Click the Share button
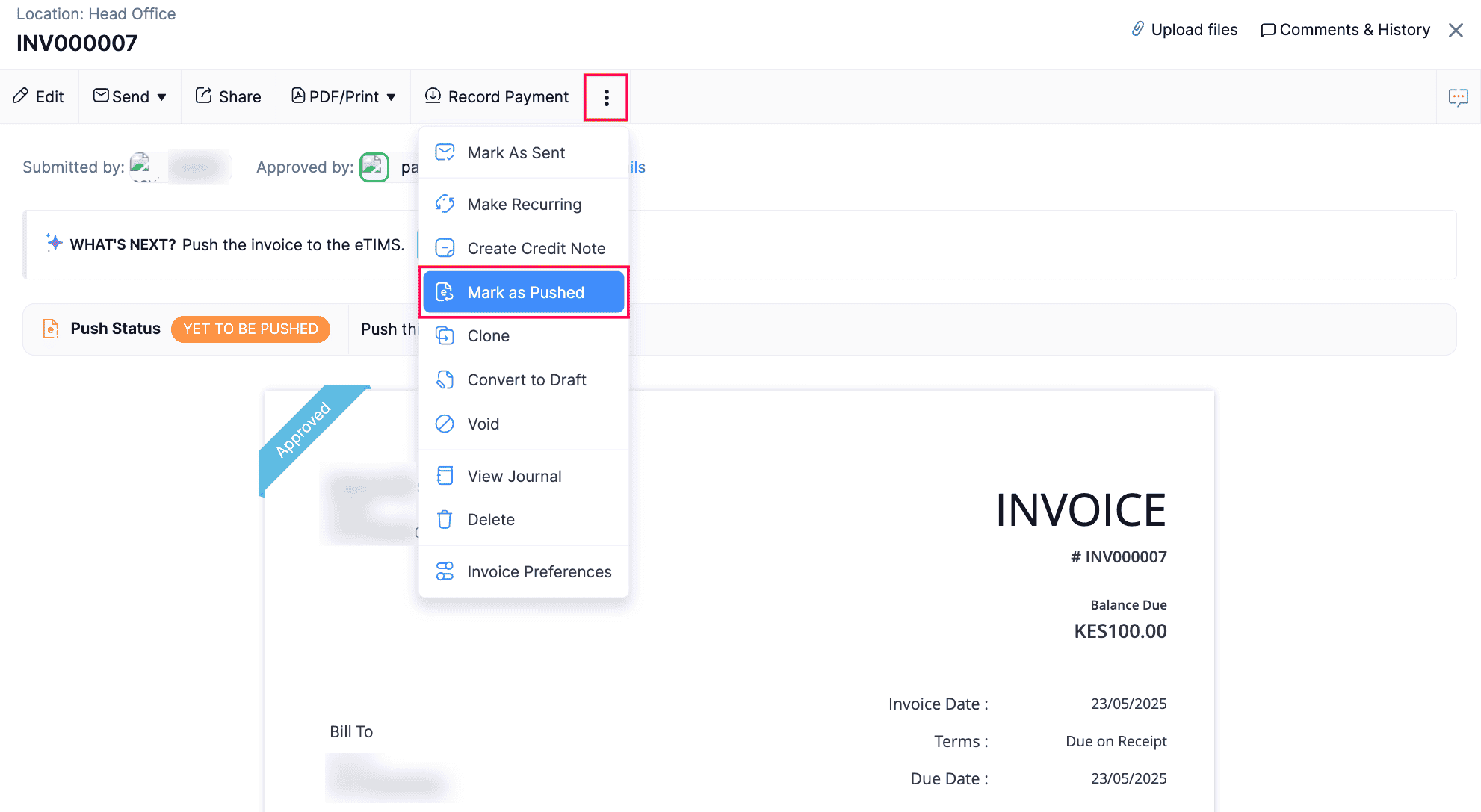This screenshot has width=1481, height=812. (x=229, y=97)
